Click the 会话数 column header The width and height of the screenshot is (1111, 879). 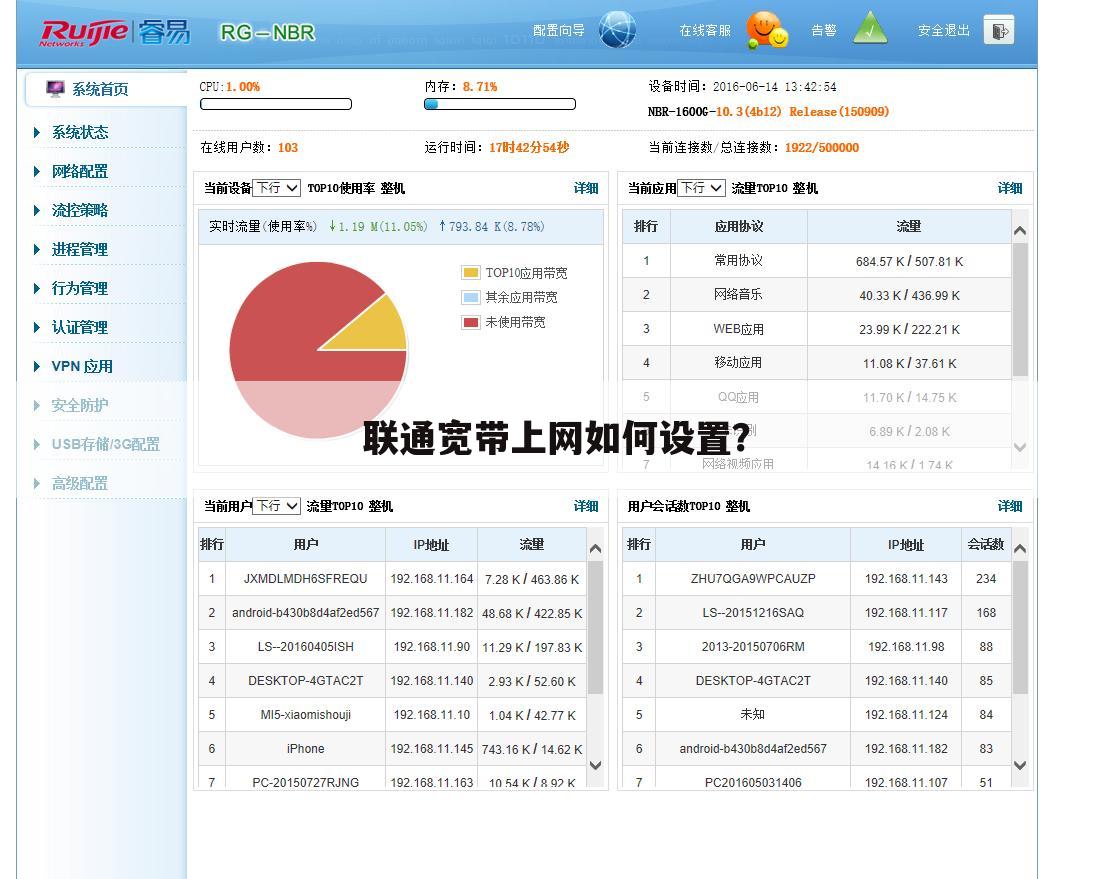986,544
